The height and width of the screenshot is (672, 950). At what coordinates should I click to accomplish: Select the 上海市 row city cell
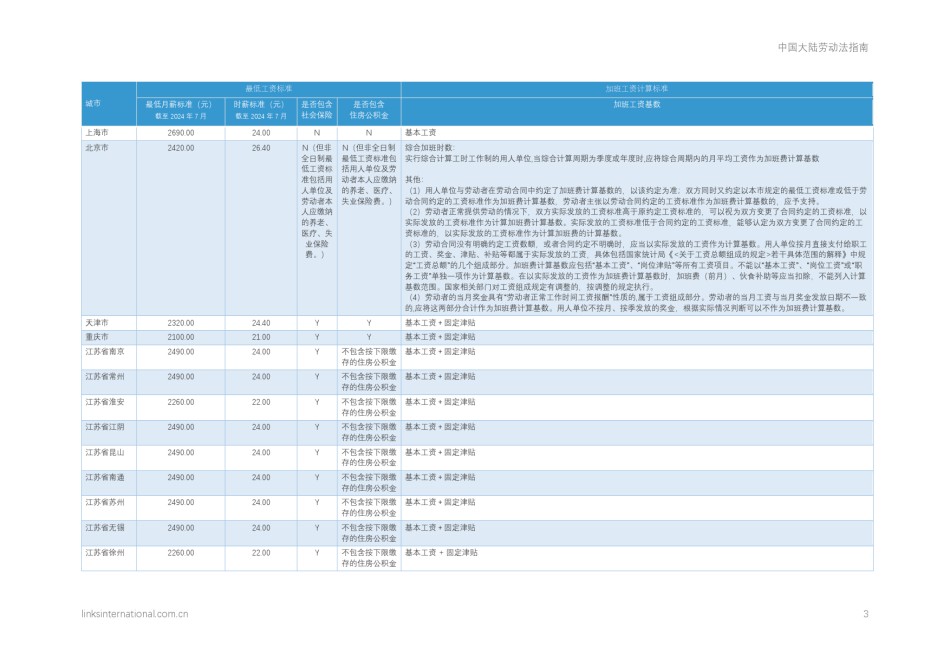pyautogui.click(x=109, y=133)
